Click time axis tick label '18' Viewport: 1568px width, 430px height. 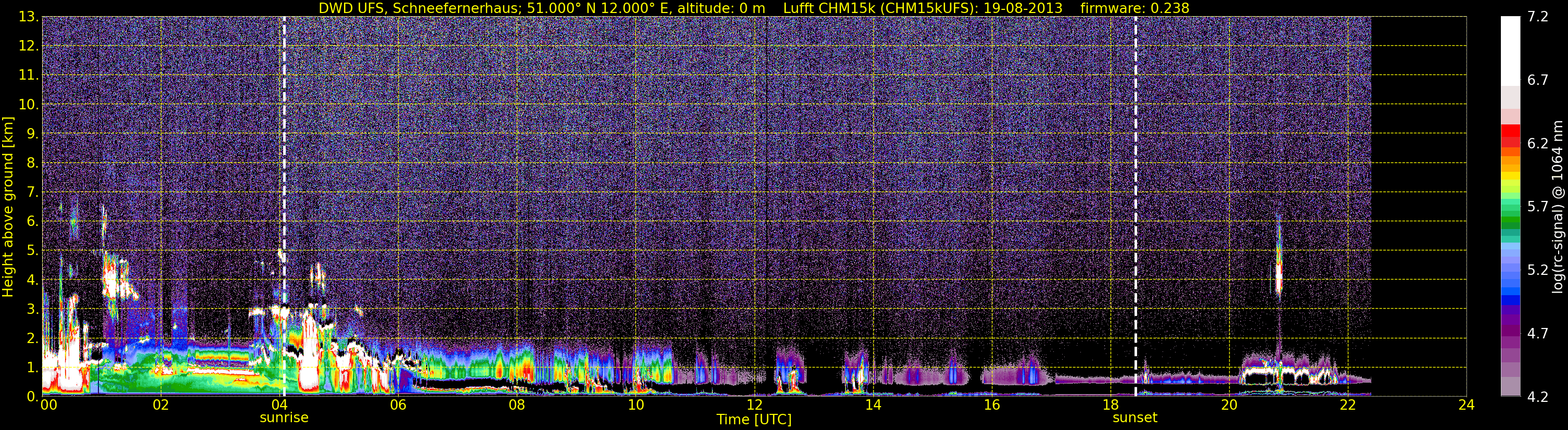click(x=1110, y=405)
